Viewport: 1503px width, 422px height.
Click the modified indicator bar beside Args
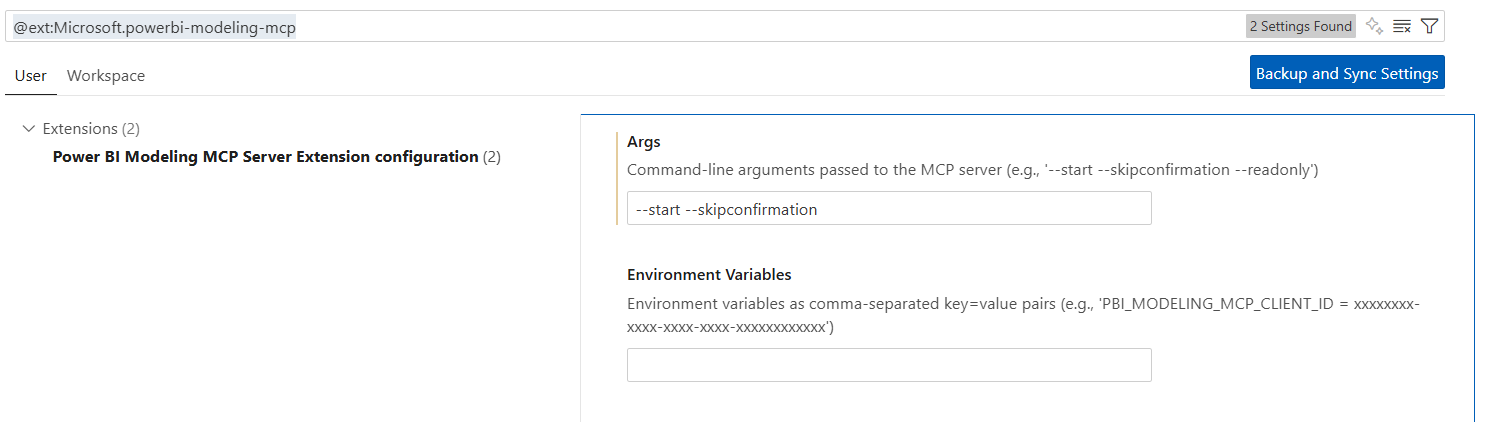(618, 178)
